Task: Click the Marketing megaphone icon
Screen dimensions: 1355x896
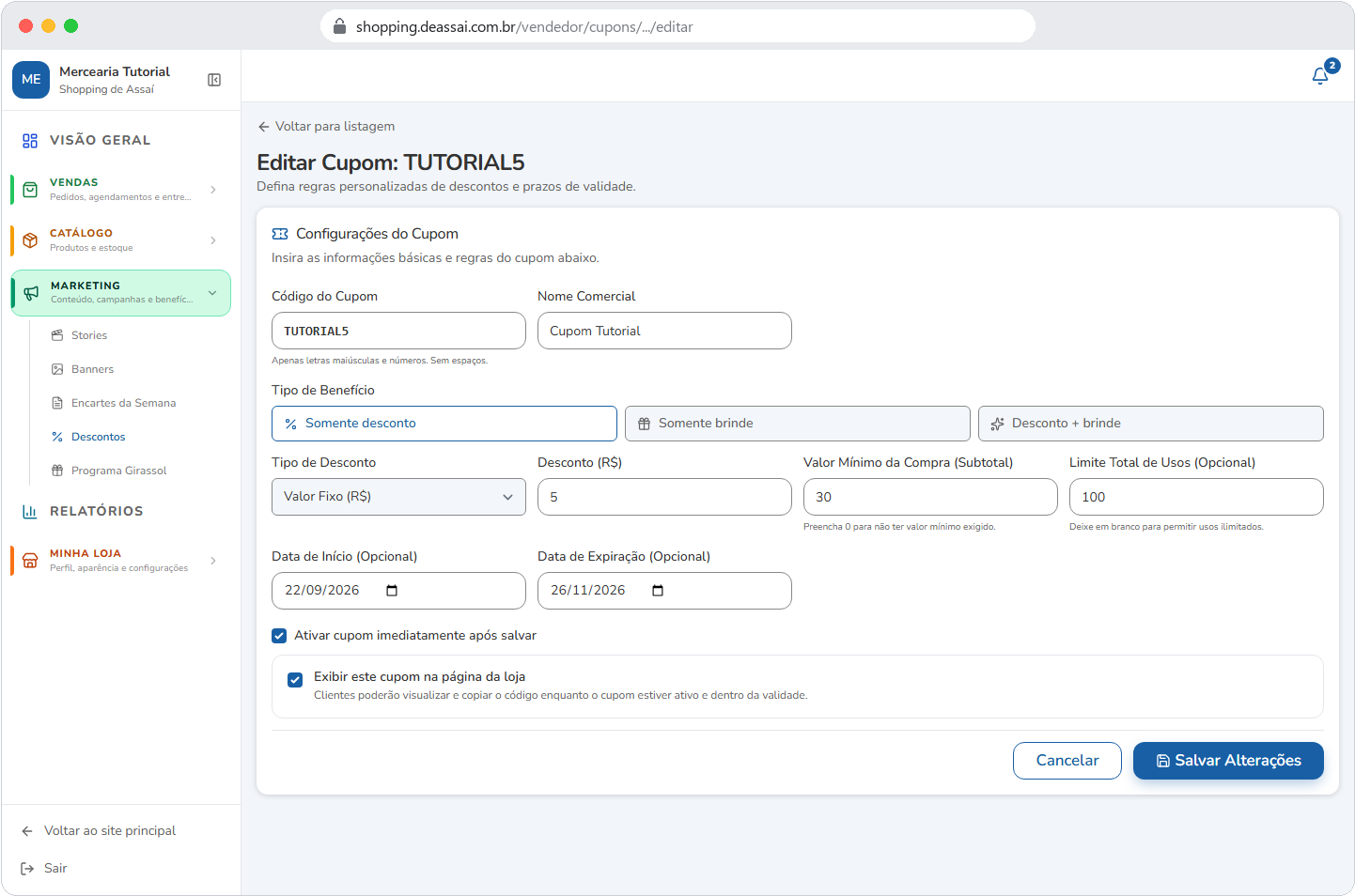Action: pos(31,293)
